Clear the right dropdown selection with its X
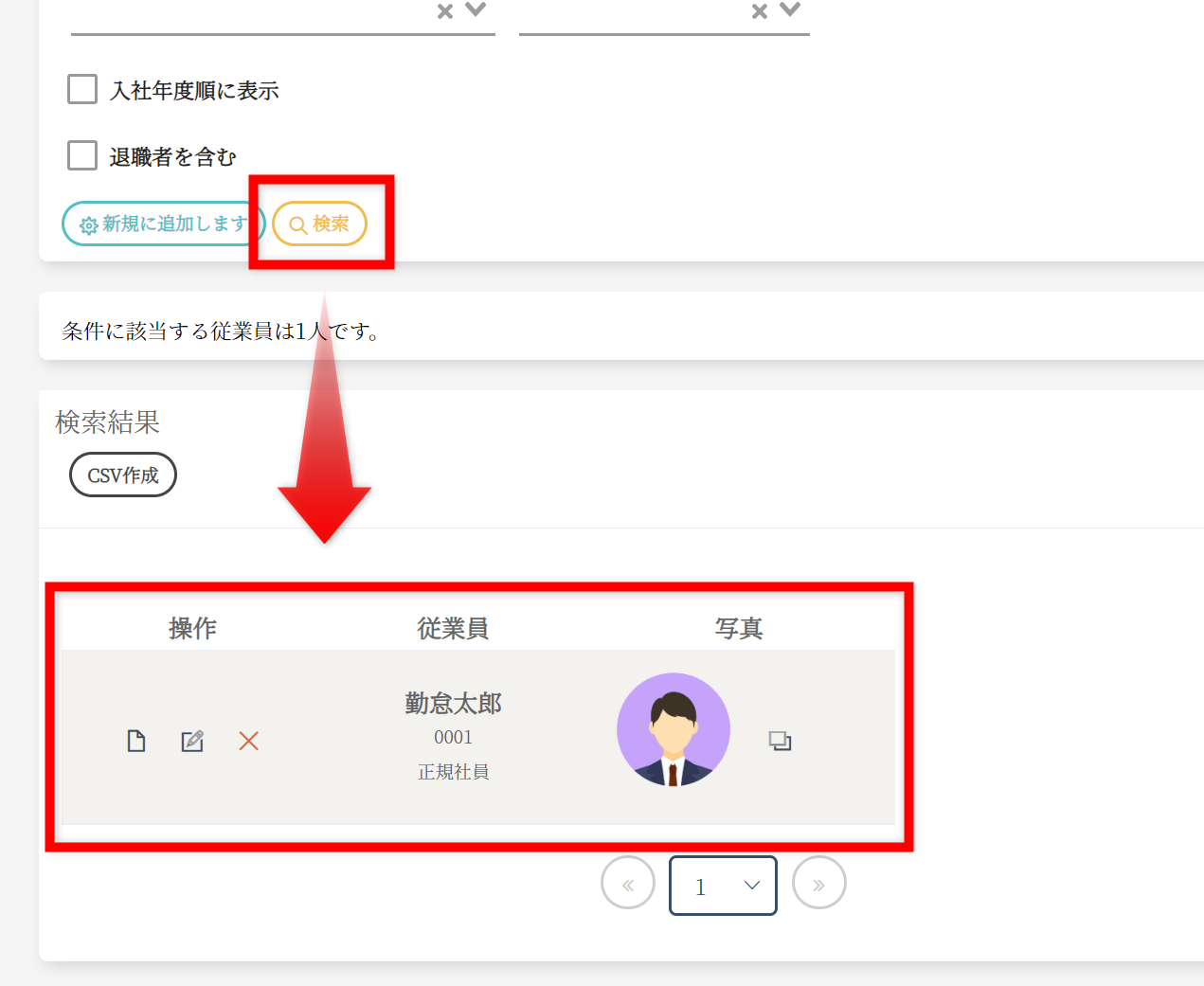 tap(759, 10)
